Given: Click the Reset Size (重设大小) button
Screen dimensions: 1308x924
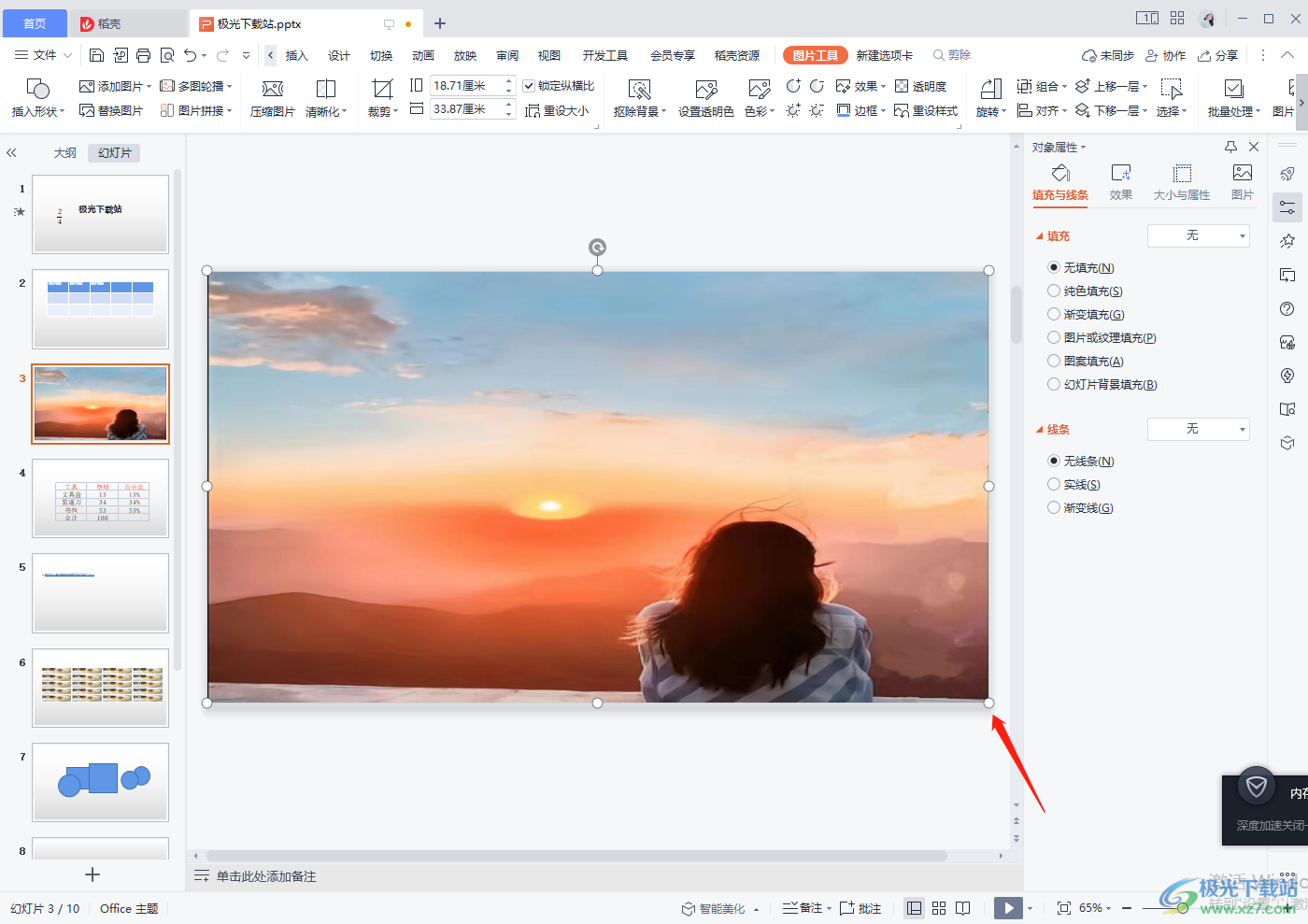Looking at the screenshot, I should [x=557, y=110].
